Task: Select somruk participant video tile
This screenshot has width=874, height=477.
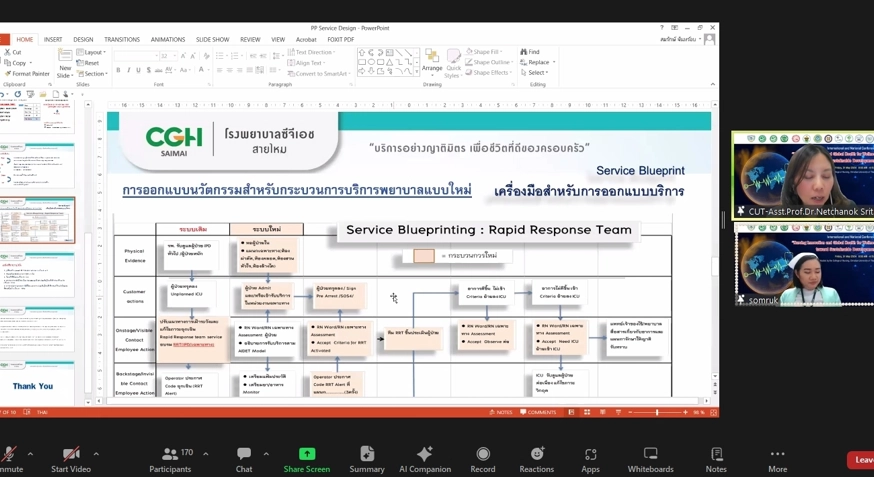Action: pyautogui.click(x=804, y=266)
